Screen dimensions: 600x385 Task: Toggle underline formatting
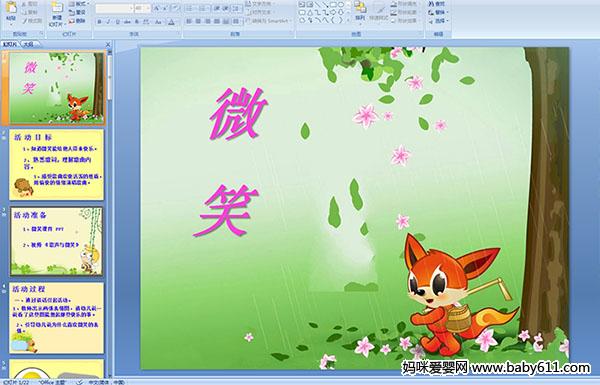click(x=117, y=22)
